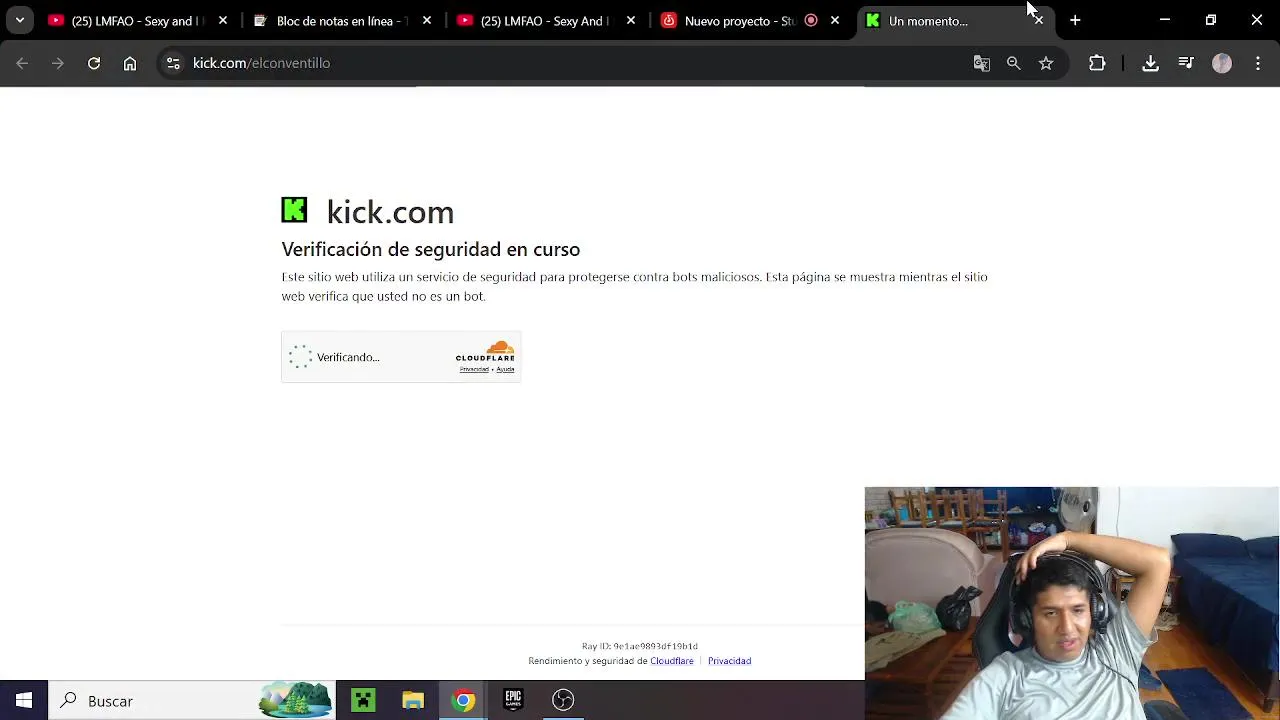This screenshot has height=720, width=1280.
Task: Open Google Chrome taskbar icon
Action: point(463,701)
